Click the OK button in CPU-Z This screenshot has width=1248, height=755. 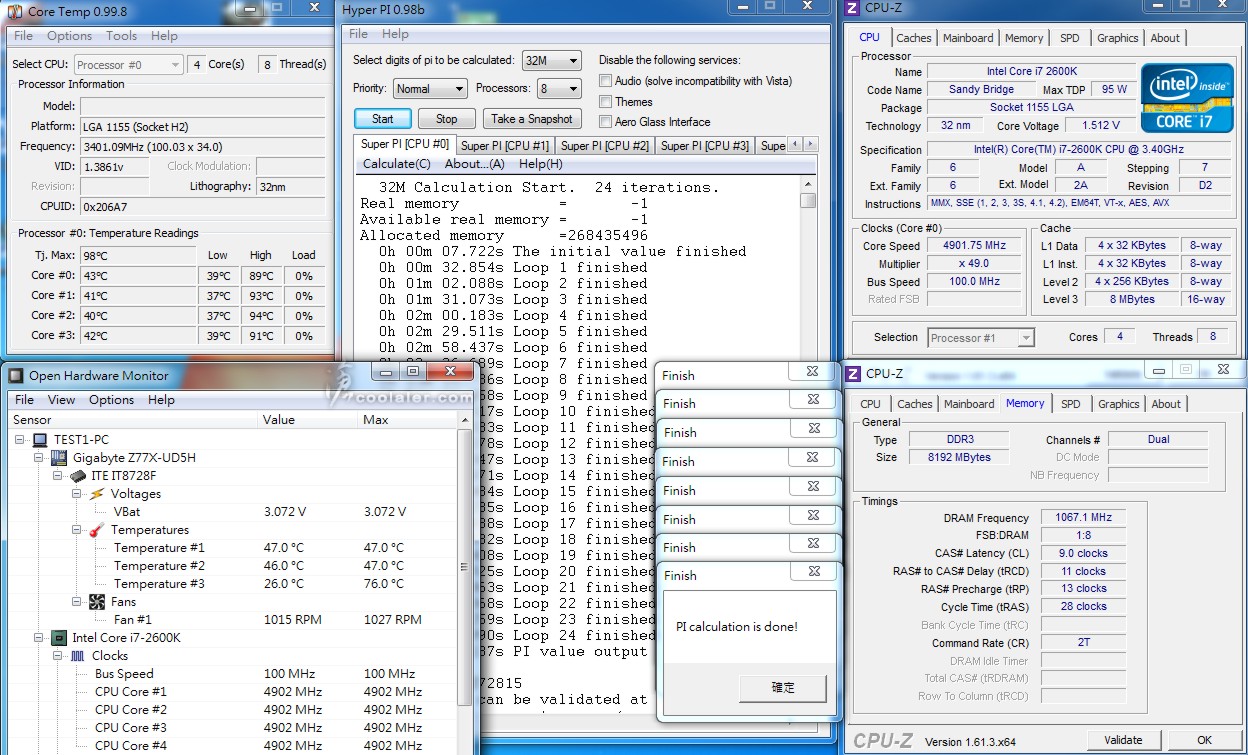[x=1205, y=740]
